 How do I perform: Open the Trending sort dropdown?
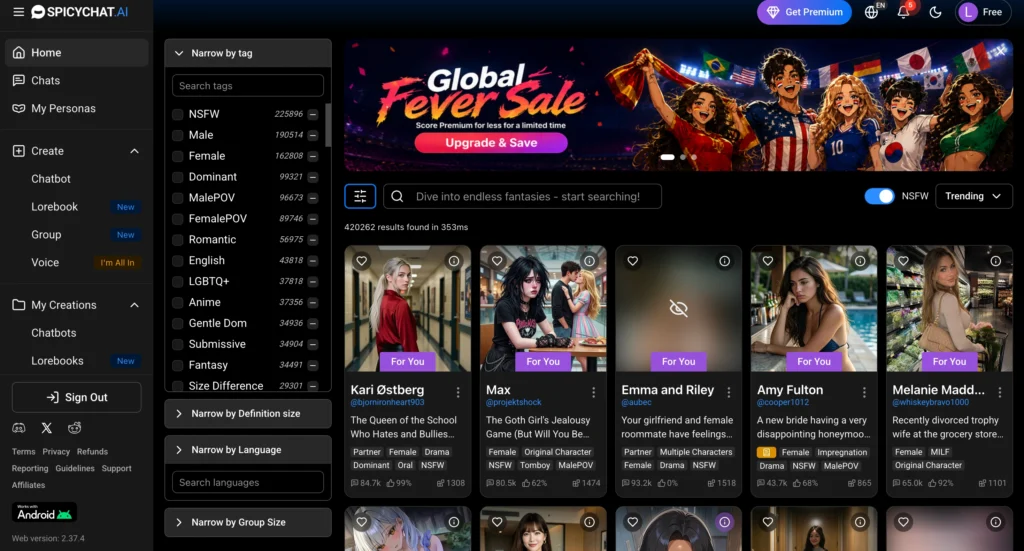tap(973, 197)
